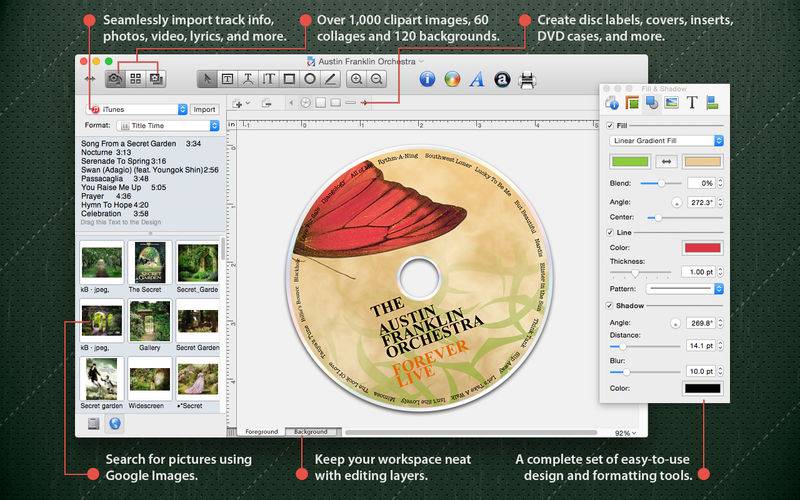Click the export arrow icon in design bar
This screenshot has height=500, width=800.
click(x=266, y=103)
